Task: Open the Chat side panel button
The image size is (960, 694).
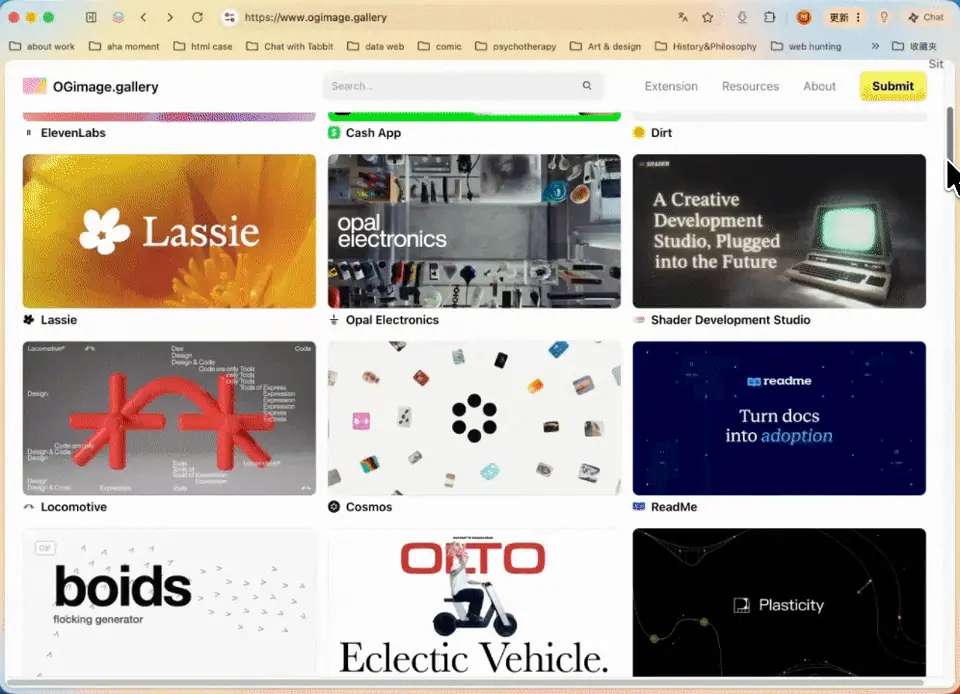Action: (925, 17)
